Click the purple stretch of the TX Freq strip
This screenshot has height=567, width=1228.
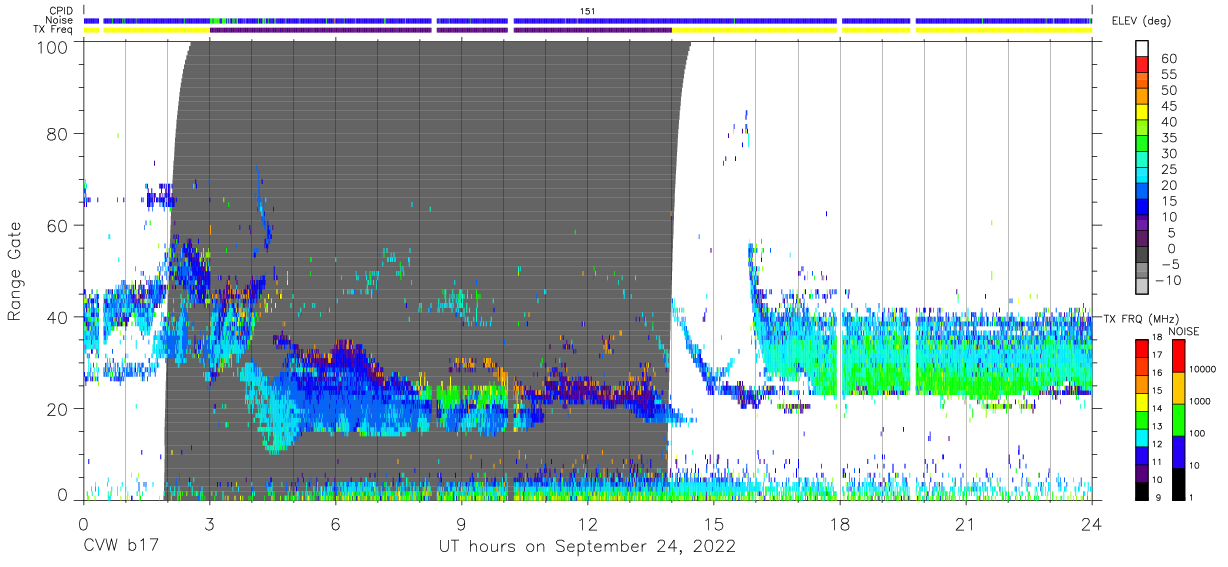[440, 30]
